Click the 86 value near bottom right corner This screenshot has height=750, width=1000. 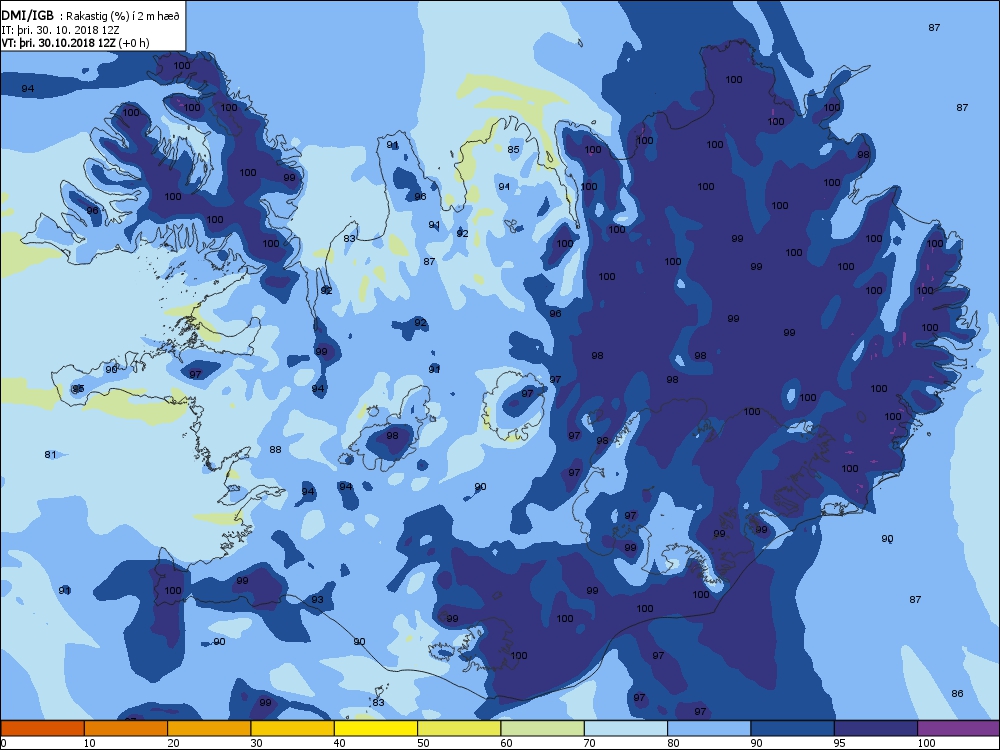[957, 694]
